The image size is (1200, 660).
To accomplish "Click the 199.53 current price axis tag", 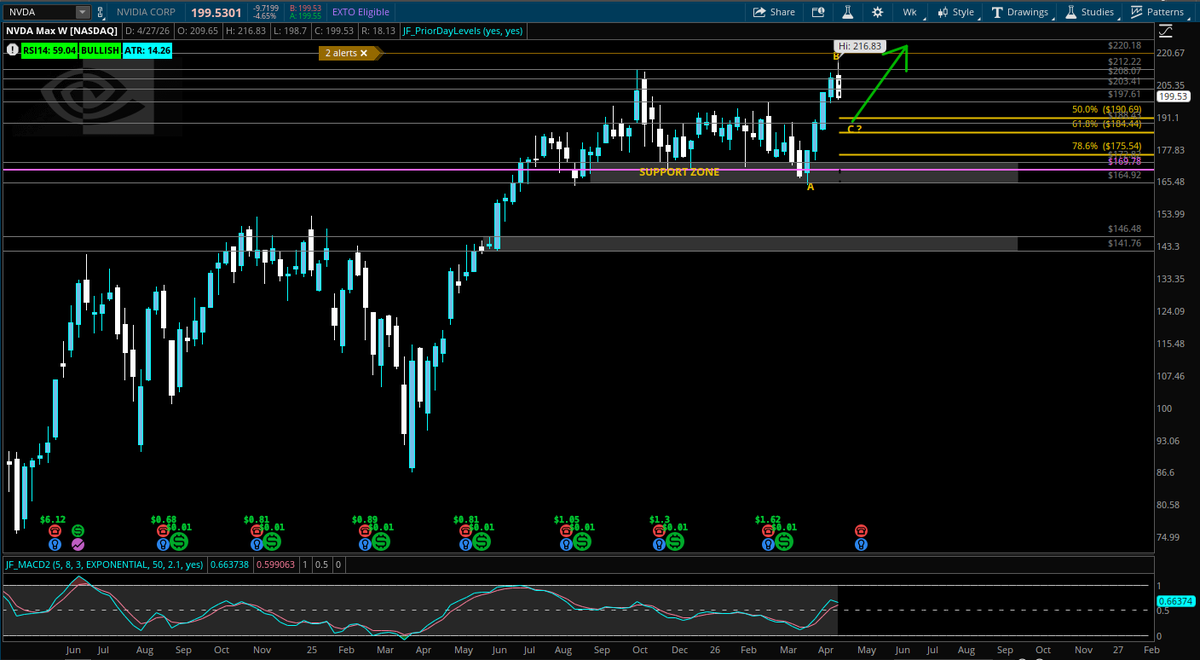I will (1175, 97).
